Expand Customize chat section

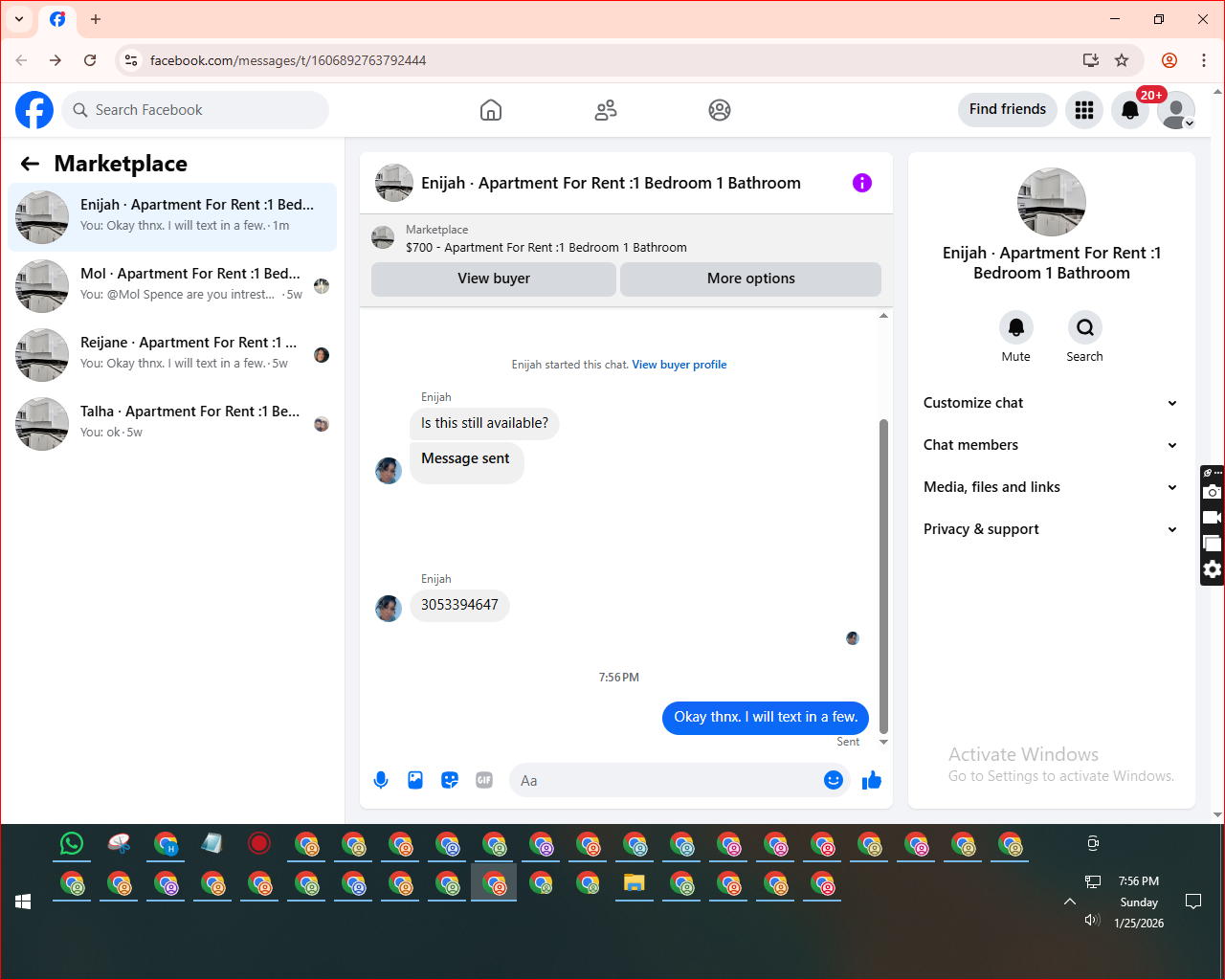pyautogui.click(x=1052, y=403)
